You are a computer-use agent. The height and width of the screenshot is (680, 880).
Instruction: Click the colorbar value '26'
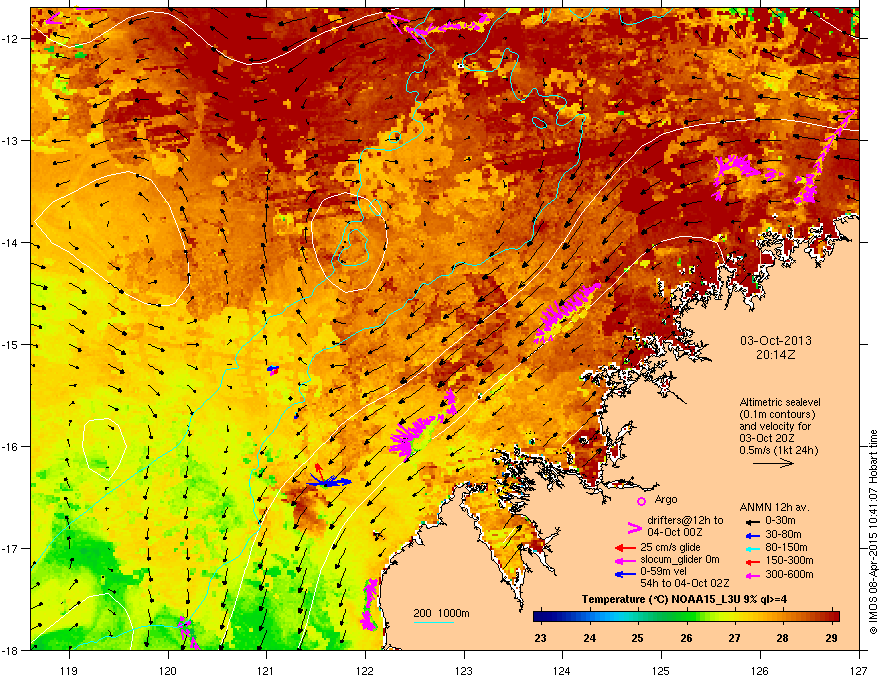(x=686, y=638)
